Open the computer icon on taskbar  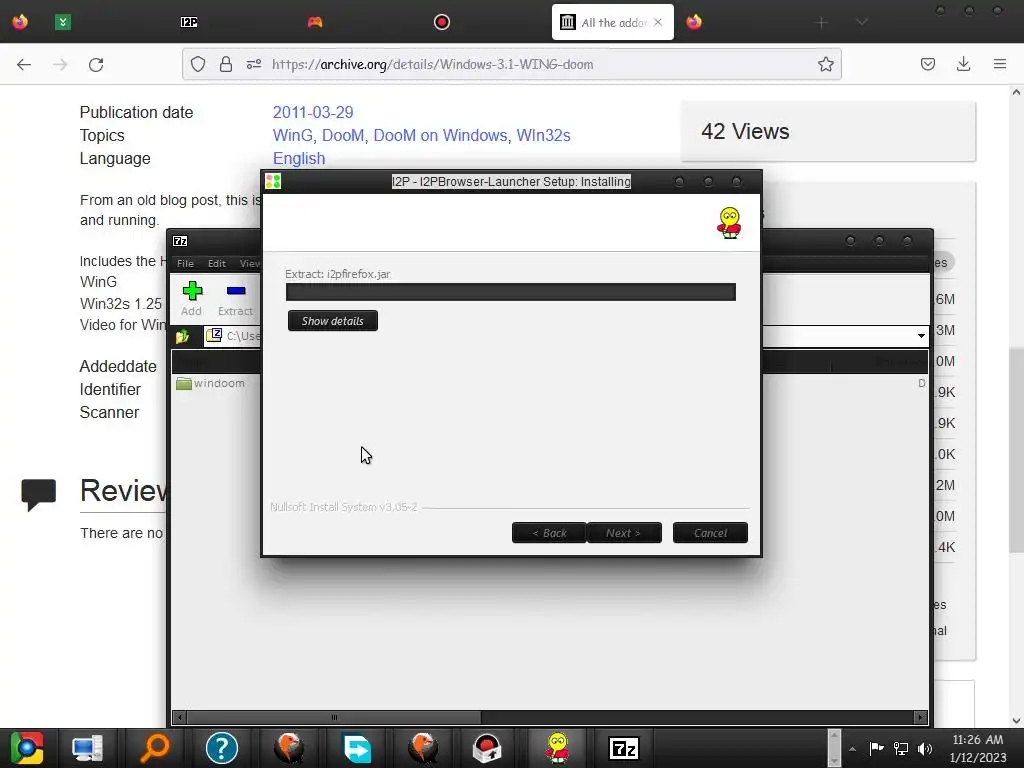[x=88, y=748]
